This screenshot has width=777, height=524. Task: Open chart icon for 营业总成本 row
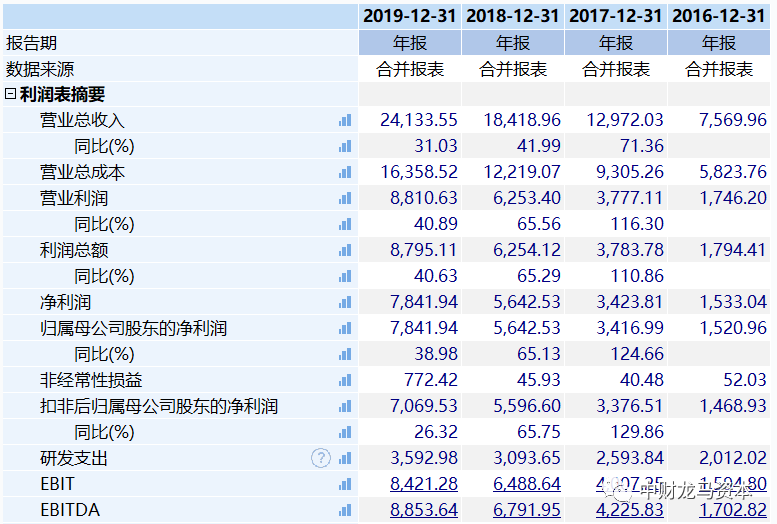click(x=345, y=172)
